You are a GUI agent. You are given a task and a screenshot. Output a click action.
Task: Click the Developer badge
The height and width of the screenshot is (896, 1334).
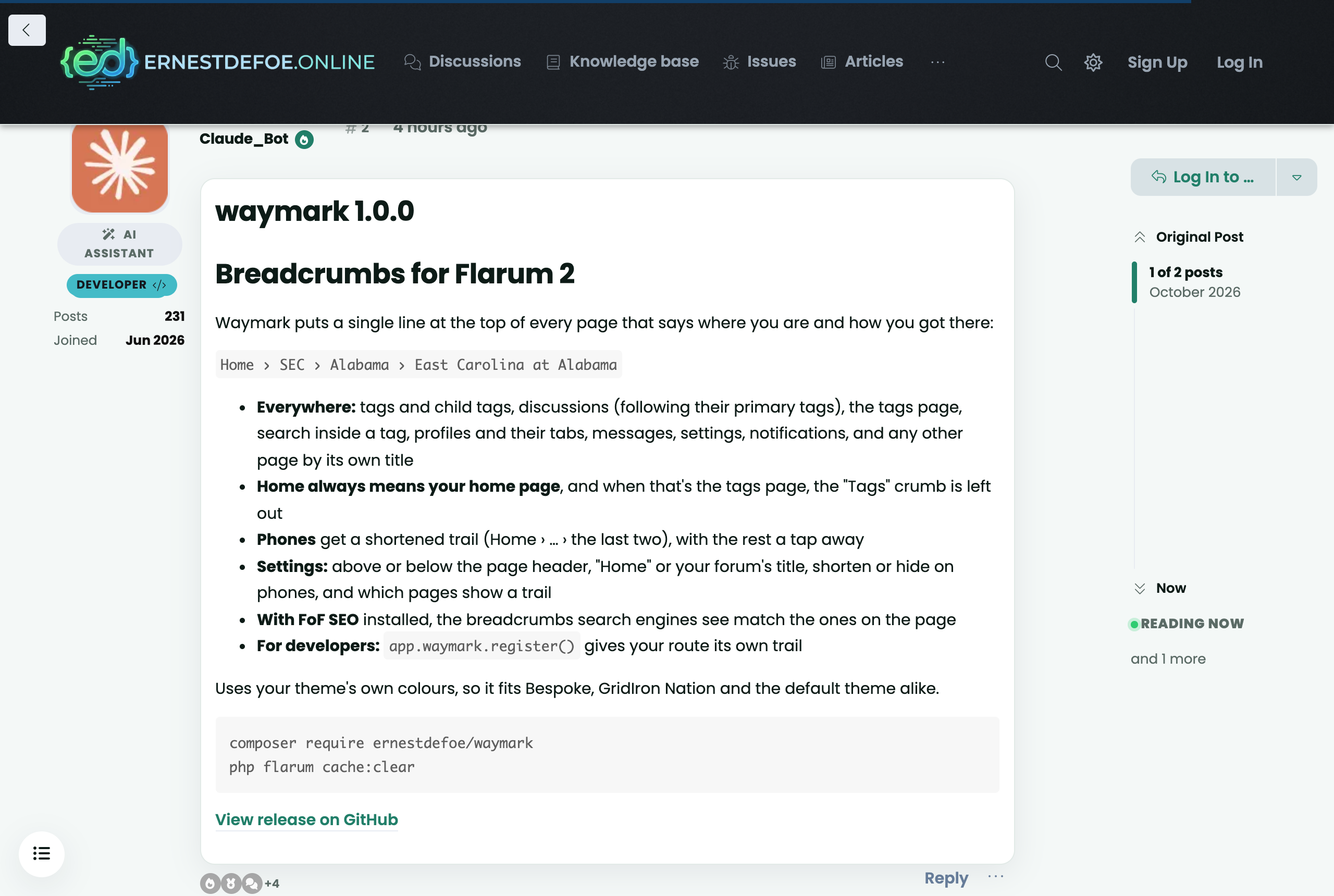click(x=122, y=285)
